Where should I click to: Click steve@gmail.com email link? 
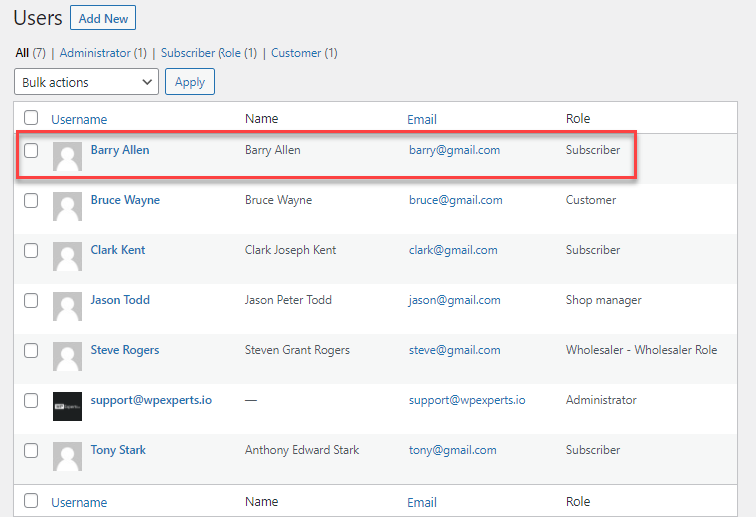pos(455,350)
